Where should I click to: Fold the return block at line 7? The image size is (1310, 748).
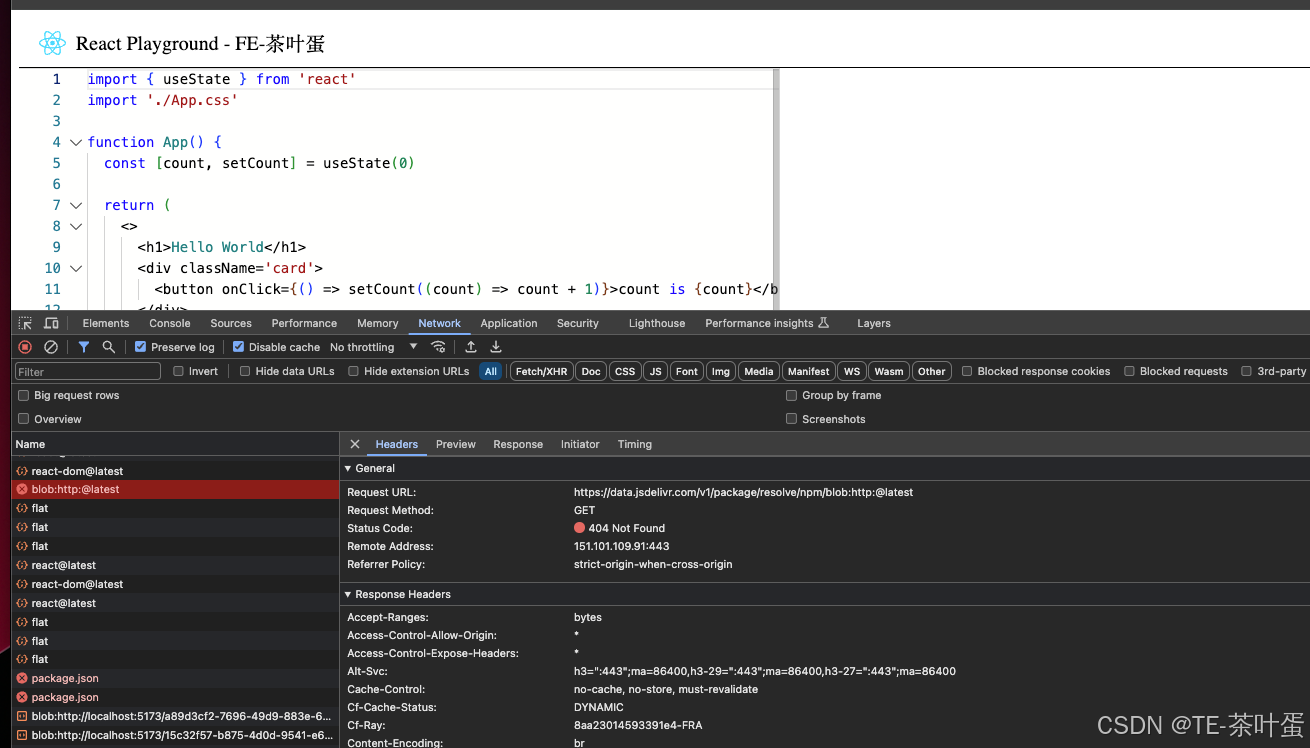pos(76,205)
